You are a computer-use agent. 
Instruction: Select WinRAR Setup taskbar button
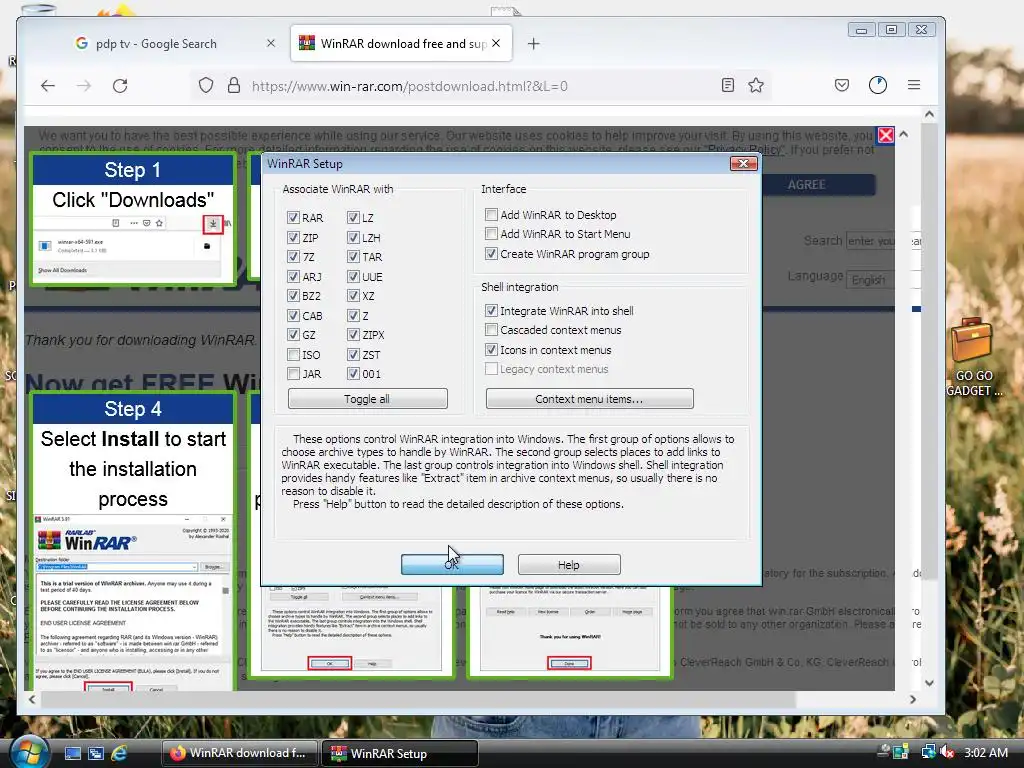click(400, 753)
